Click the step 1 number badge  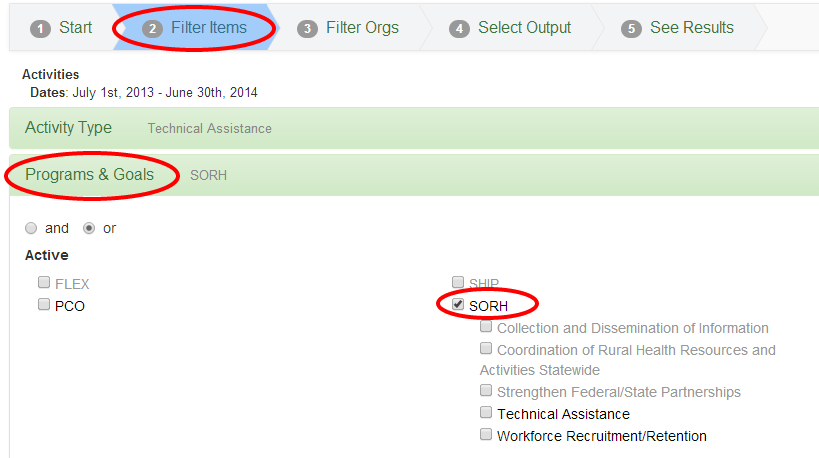[40, 29]
